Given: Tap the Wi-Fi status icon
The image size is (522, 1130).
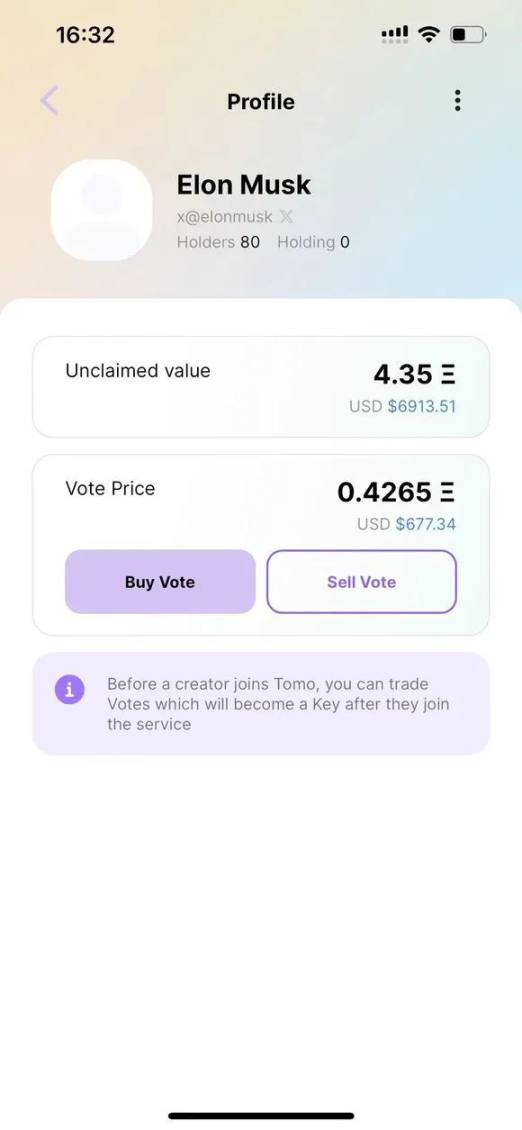Looking at the screenshot, I should (x=430, y=34).
